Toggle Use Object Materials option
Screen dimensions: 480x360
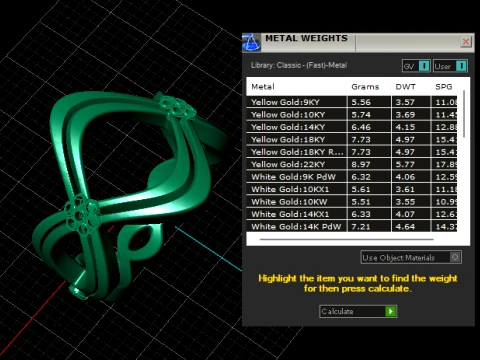(411, 257)
